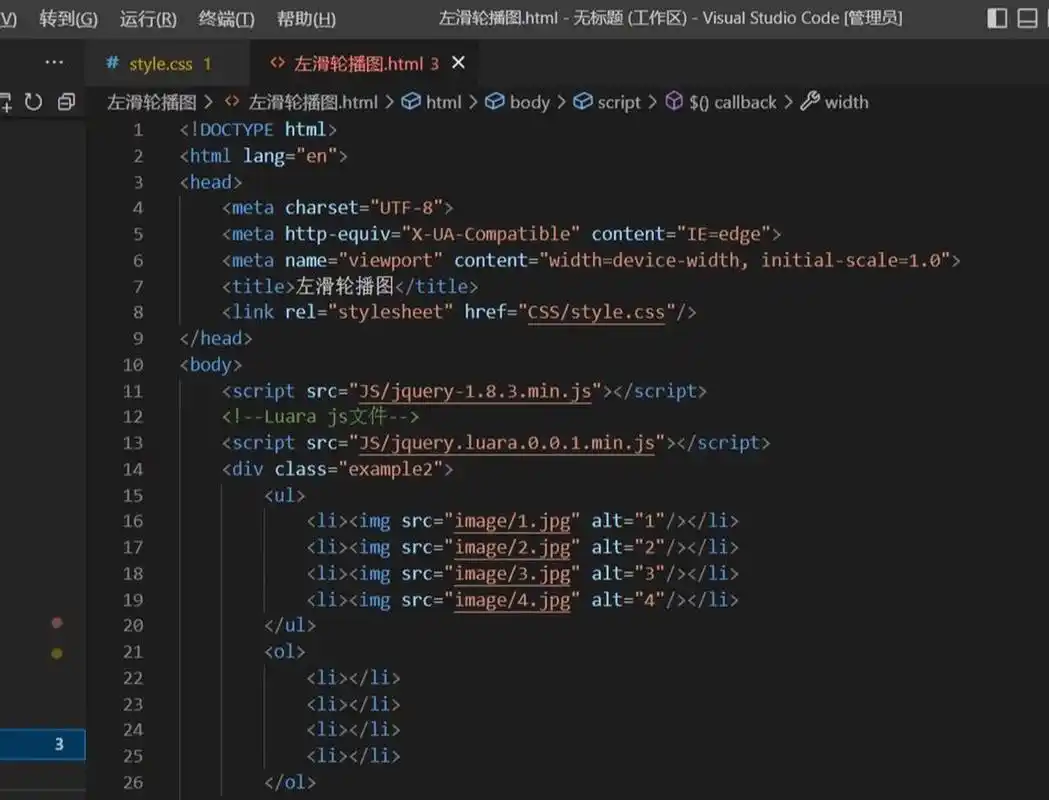Viewport: 1049px width, 800px height.
Task: Close the 左滑轮播图.html editor tab
Action: click(458, 60)
